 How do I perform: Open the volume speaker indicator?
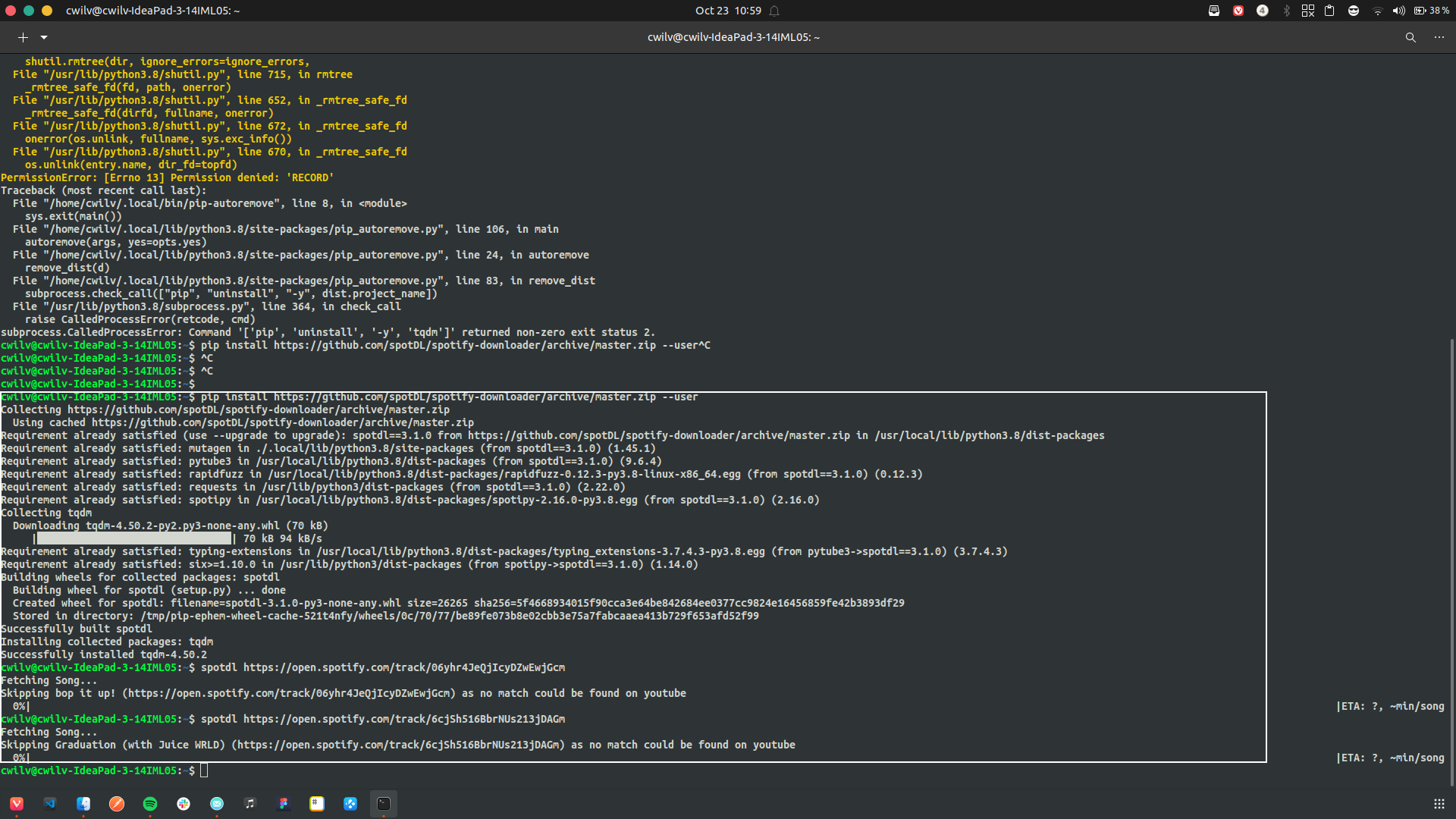click(1399, 11)
